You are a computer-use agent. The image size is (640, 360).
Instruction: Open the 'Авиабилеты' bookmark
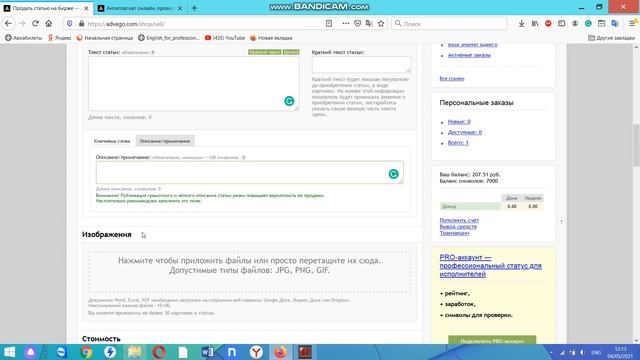[23, 38]
